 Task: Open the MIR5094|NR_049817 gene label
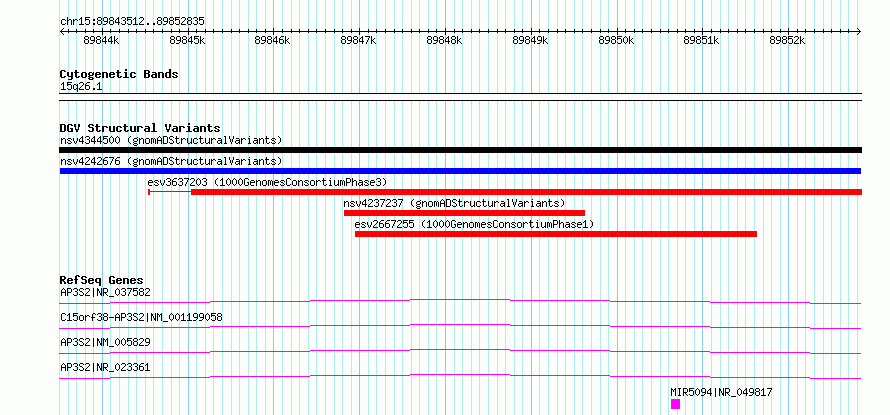tap(721, 392)
